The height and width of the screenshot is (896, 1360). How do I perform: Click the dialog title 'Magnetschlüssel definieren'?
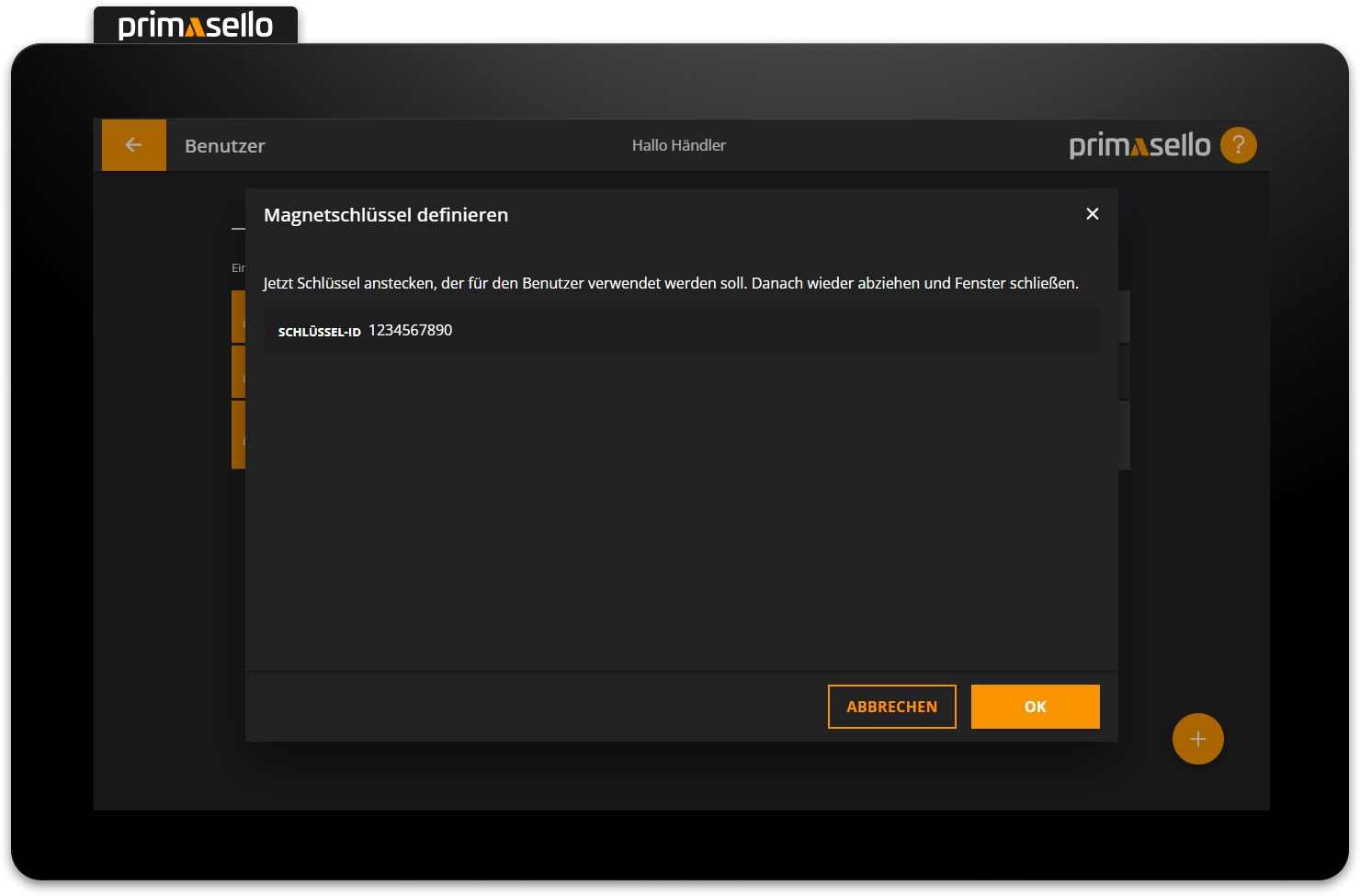pyautogui.click(x=385, y=214)
